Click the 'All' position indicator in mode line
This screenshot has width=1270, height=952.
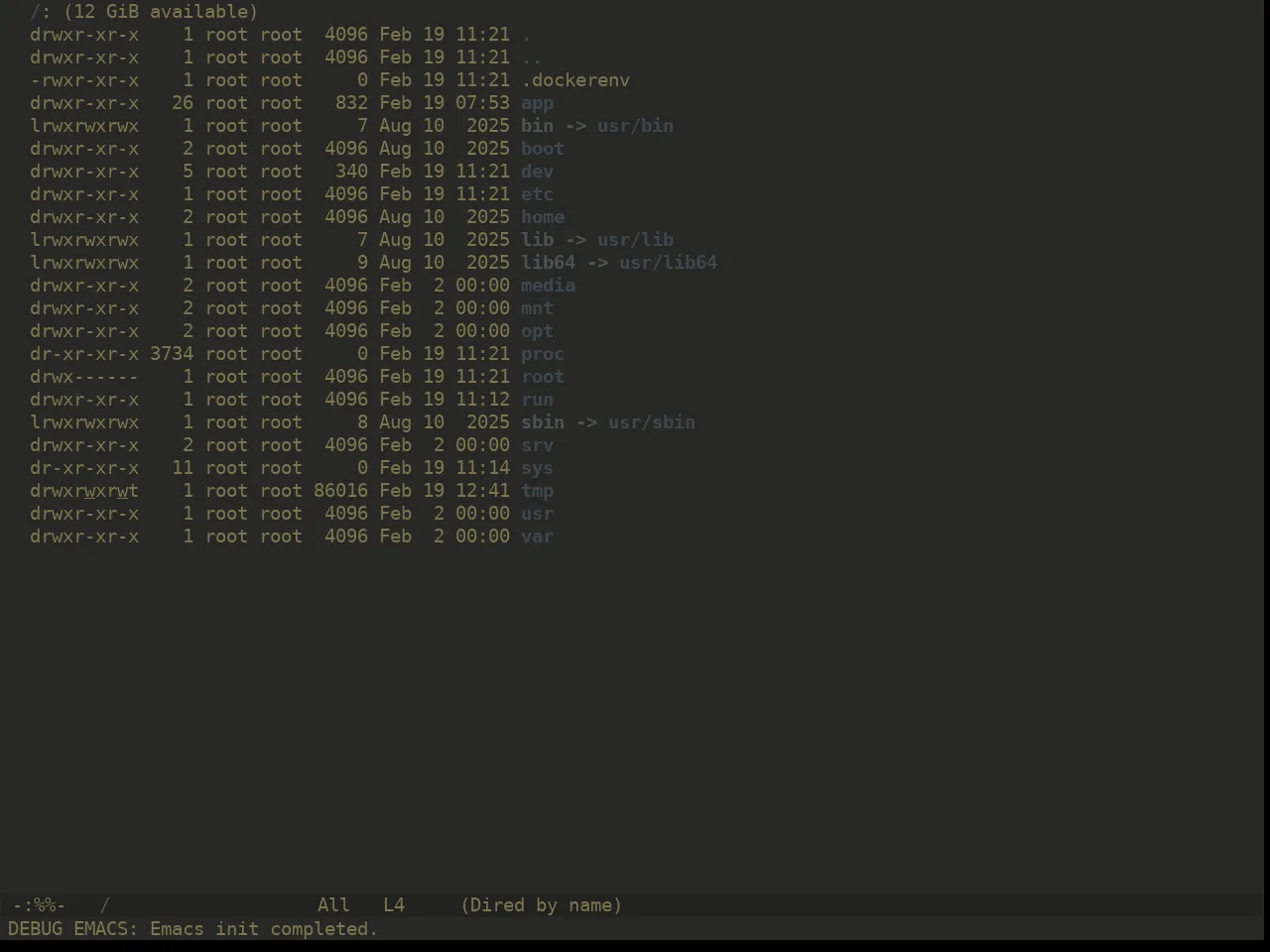[x=333, y=905]
